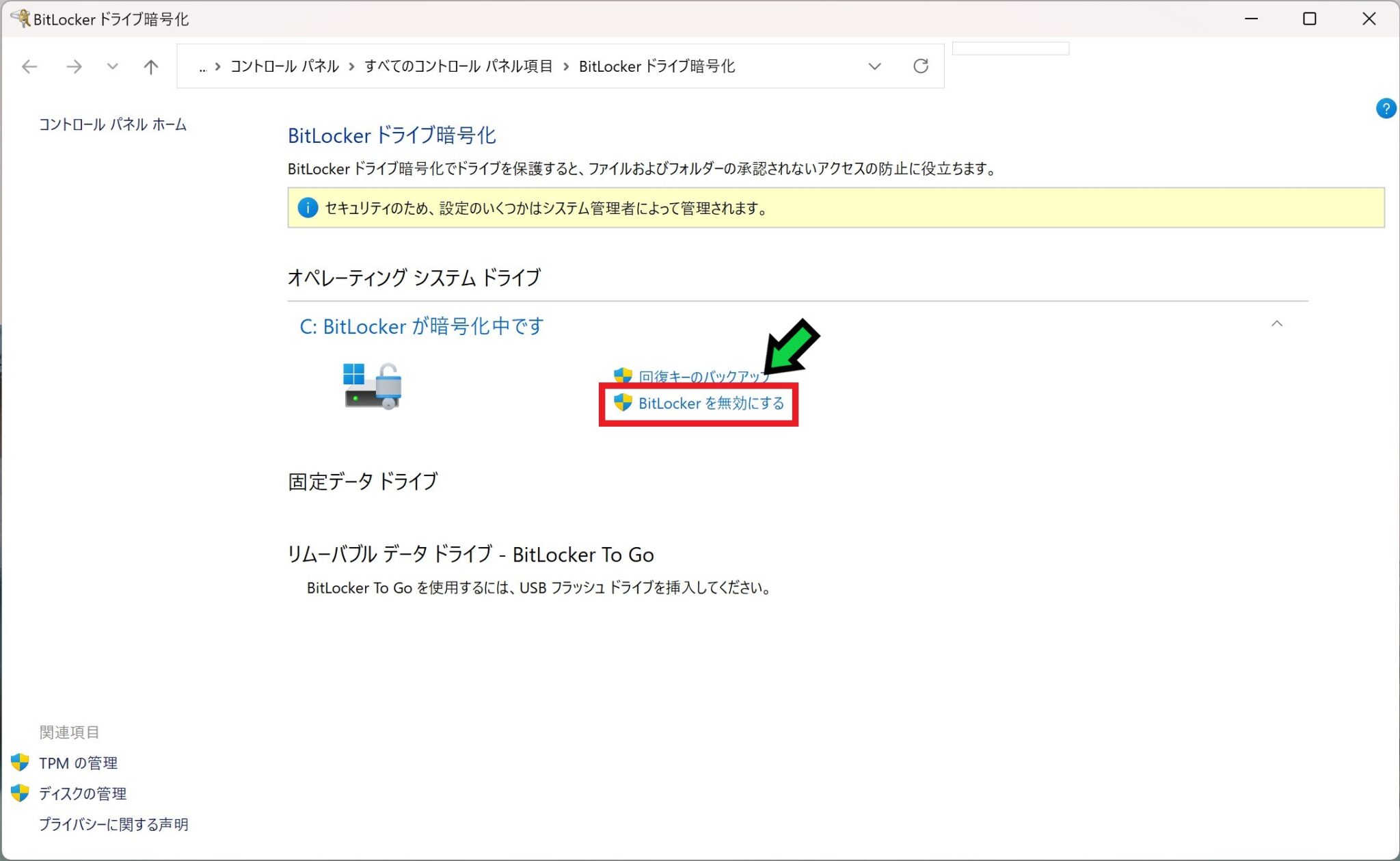Open プライバシーに関する声明
The image size is (1400, 861).
coord(114,824)
